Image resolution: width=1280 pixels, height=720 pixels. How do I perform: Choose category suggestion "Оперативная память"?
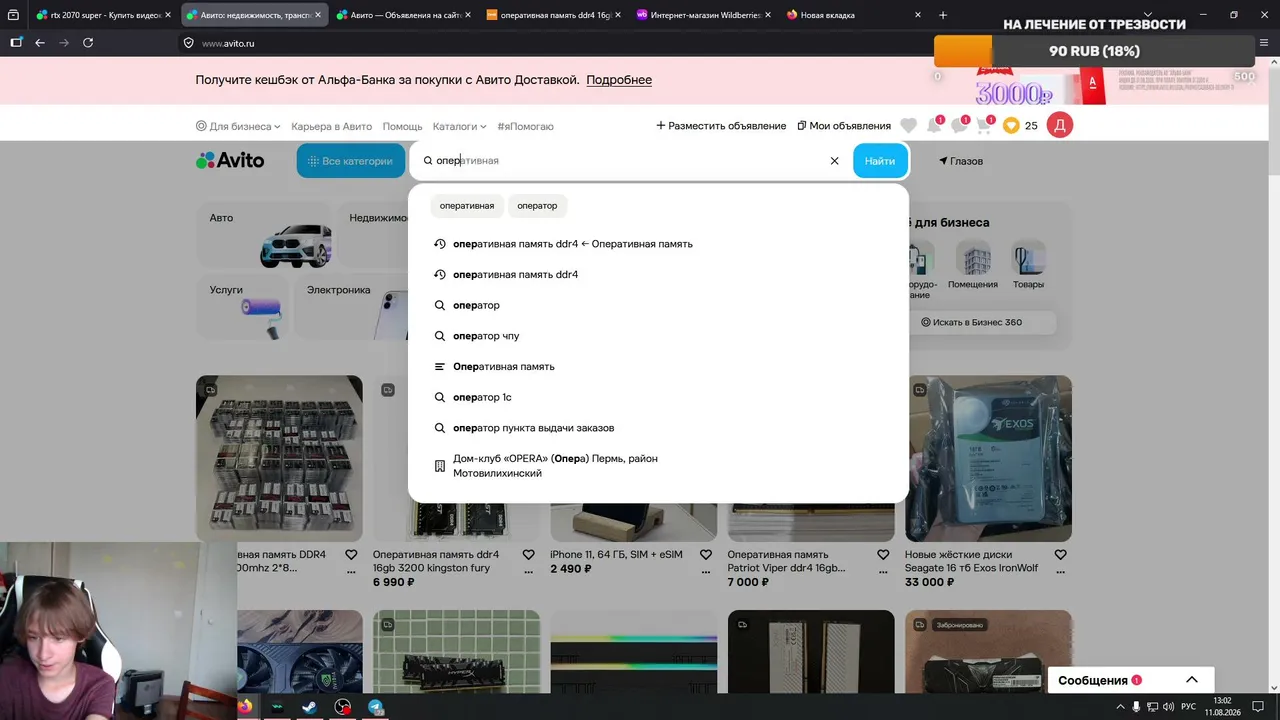click(659, 367)
